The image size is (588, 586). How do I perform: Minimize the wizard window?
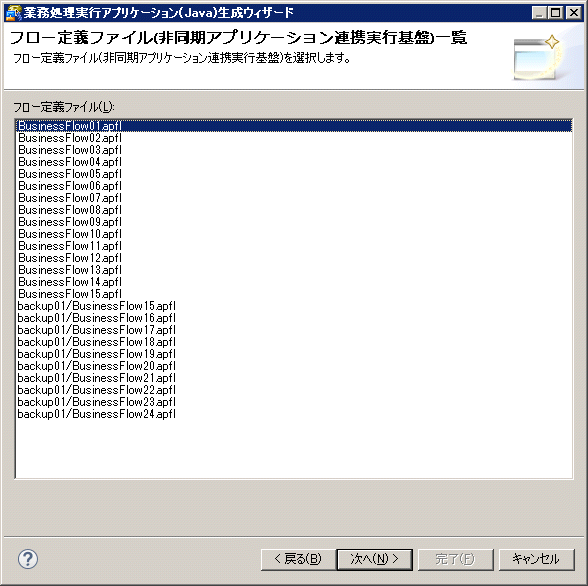539,13
